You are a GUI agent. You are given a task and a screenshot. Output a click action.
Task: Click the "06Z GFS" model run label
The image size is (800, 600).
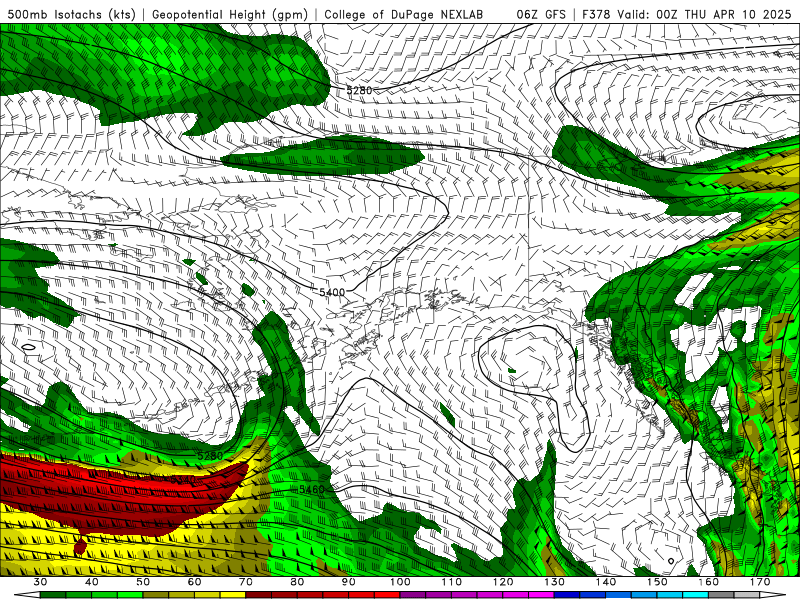point(541,15)
